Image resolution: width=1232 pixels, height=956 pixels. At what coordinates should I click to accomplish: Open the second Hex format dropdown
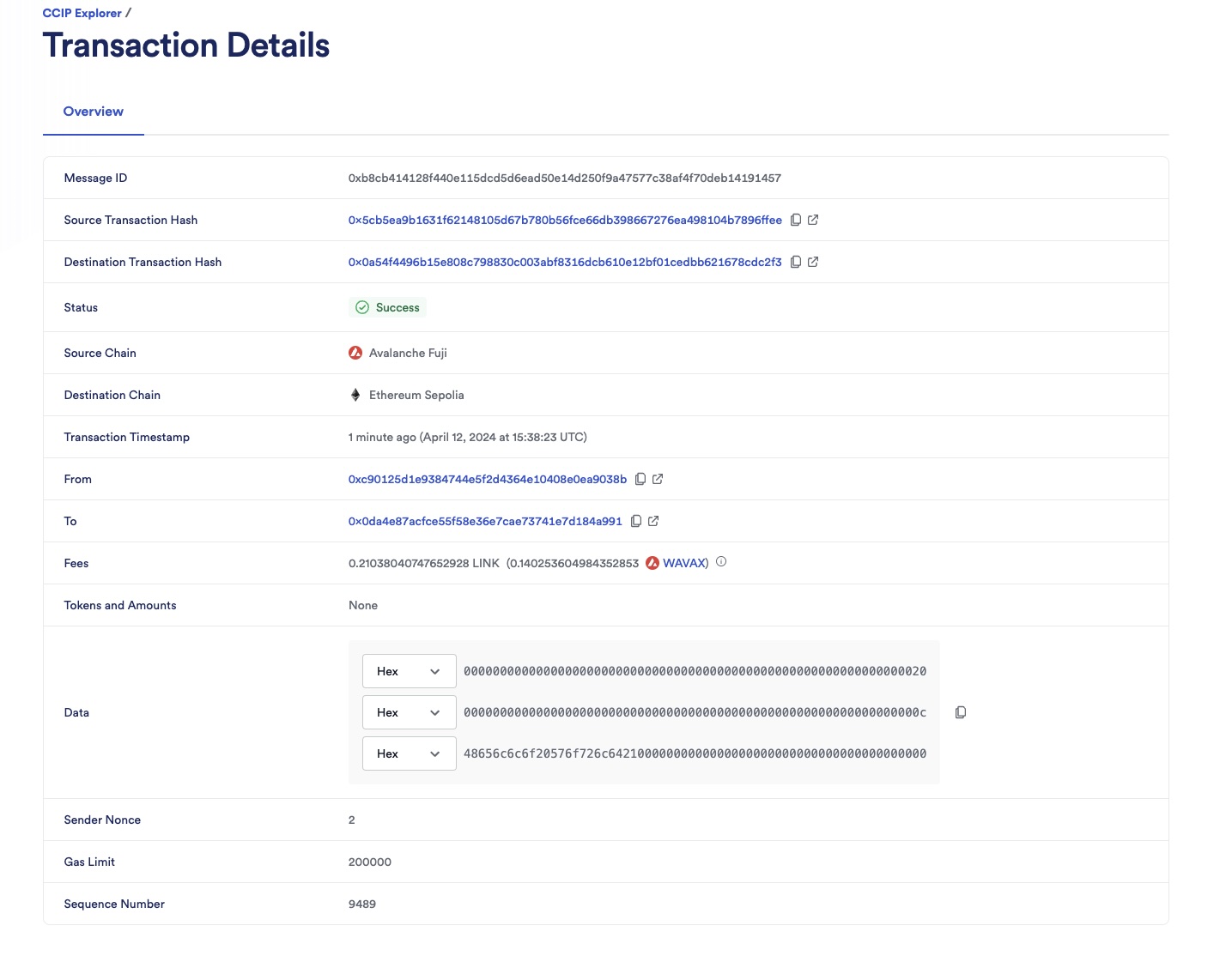tap(409, 712)
